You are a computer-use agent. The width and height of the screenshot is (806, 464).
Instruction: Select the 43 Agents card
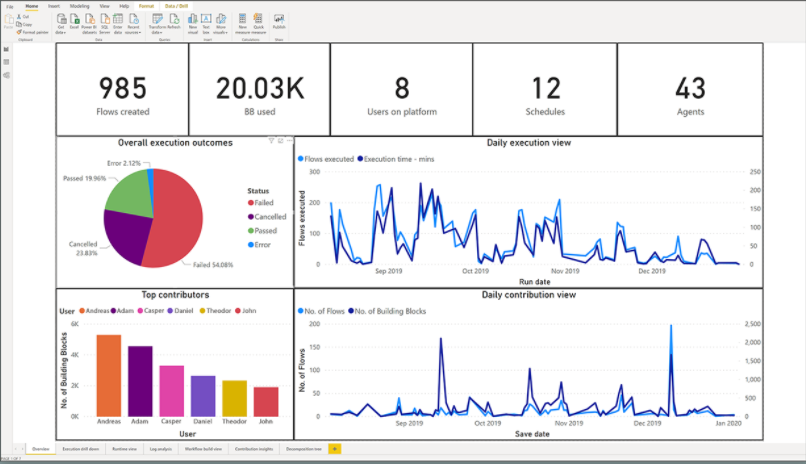tap(690, 89)
